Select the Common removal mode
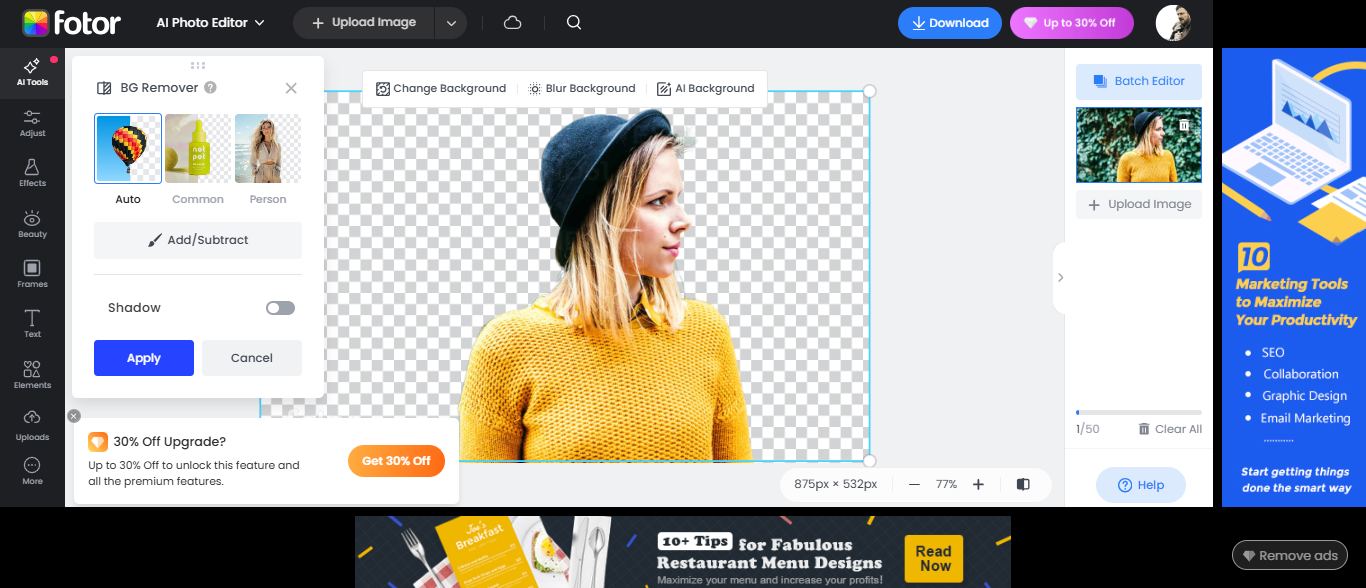1366x588 pixels. click(198, 159)
